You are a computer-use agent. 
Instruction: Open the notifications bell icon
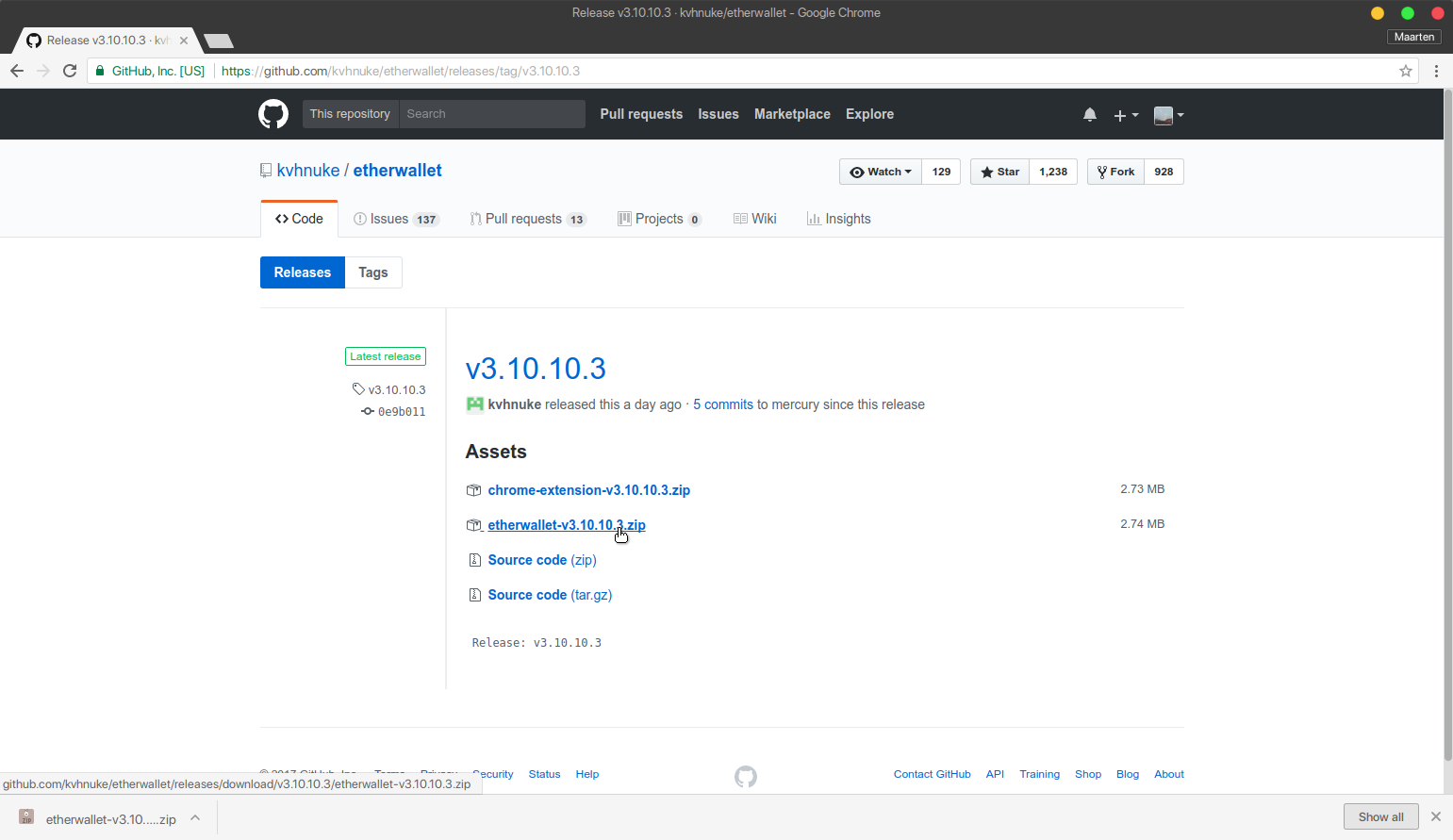pos(1089,115)
